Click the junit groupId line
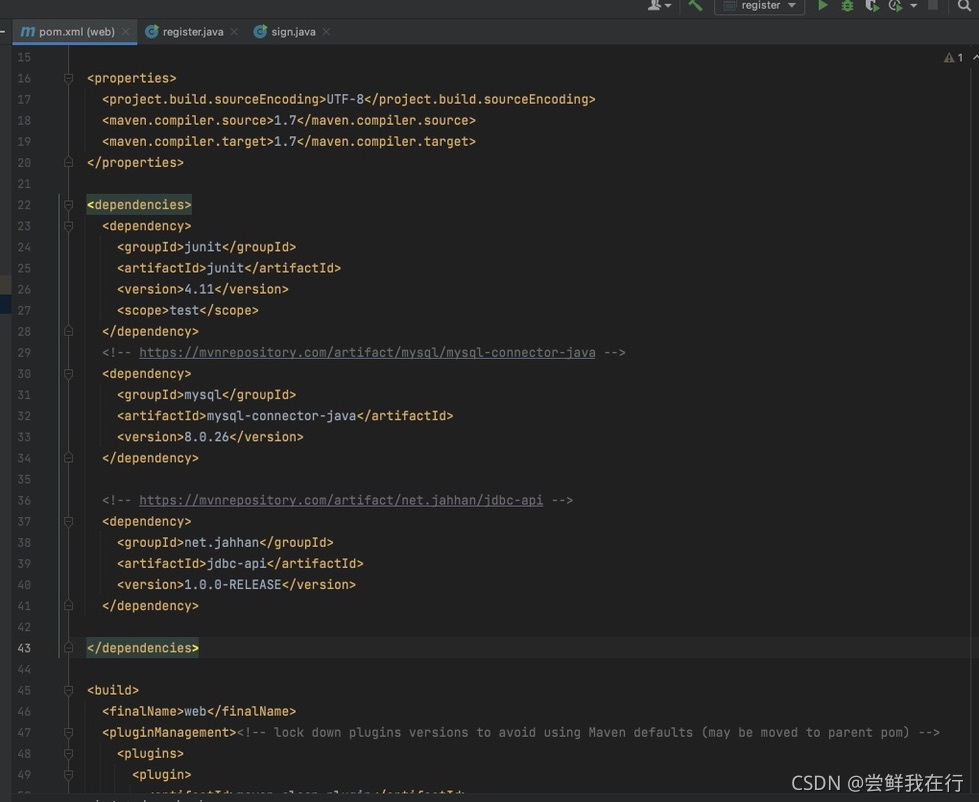 (207, 248)
